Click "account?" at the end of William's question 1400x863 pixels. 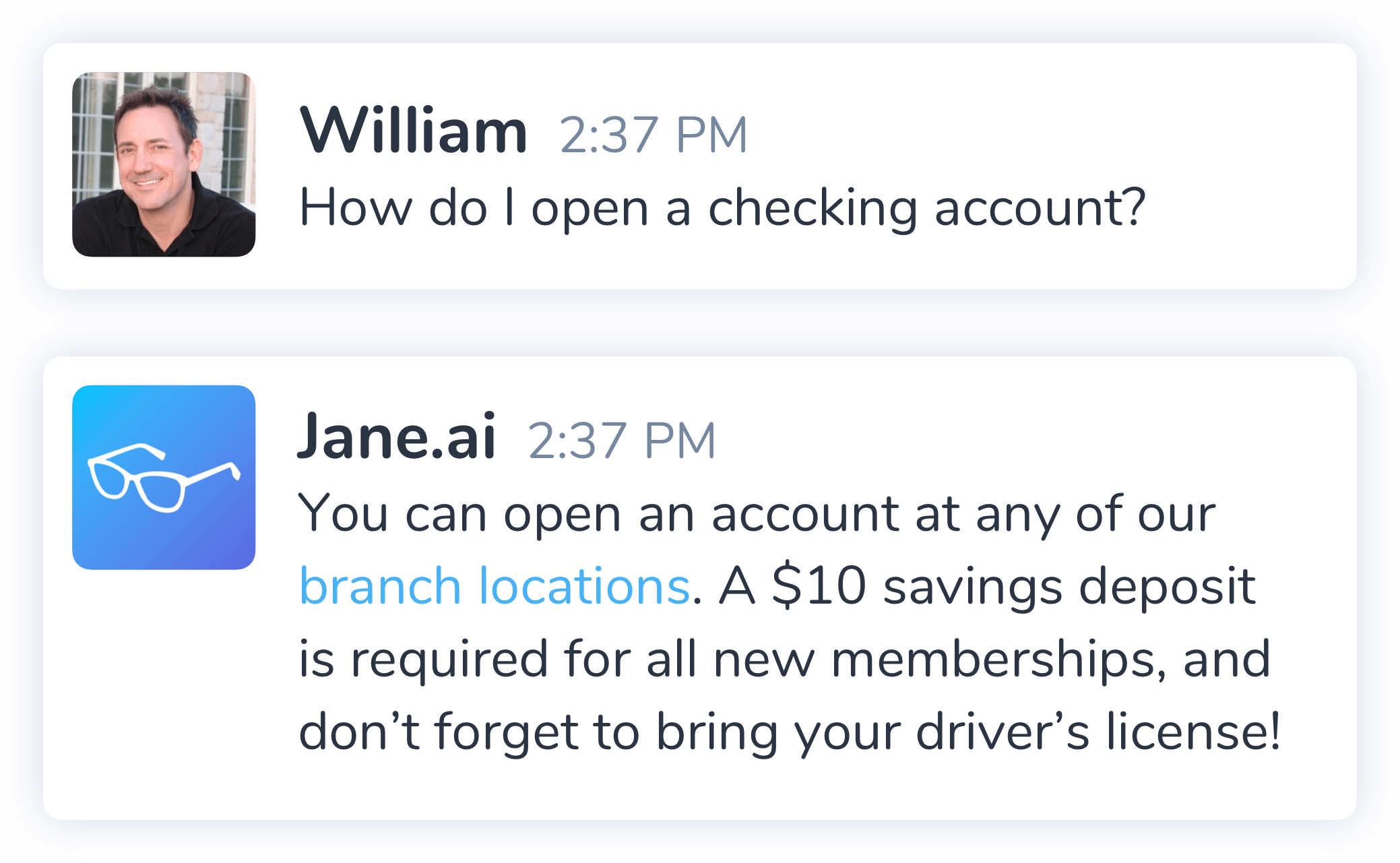click(x=1040, y=207)
